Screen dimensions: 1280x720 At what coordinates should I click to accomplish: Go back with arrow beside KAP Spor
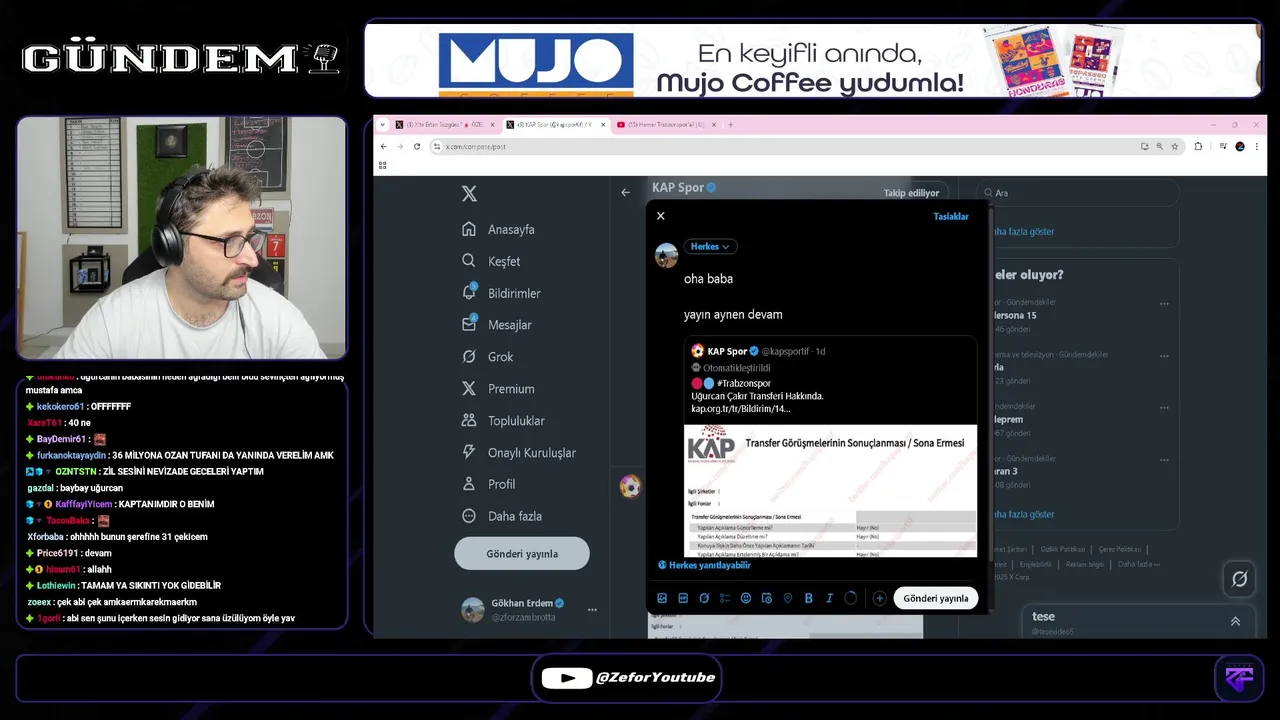point(626,192)
